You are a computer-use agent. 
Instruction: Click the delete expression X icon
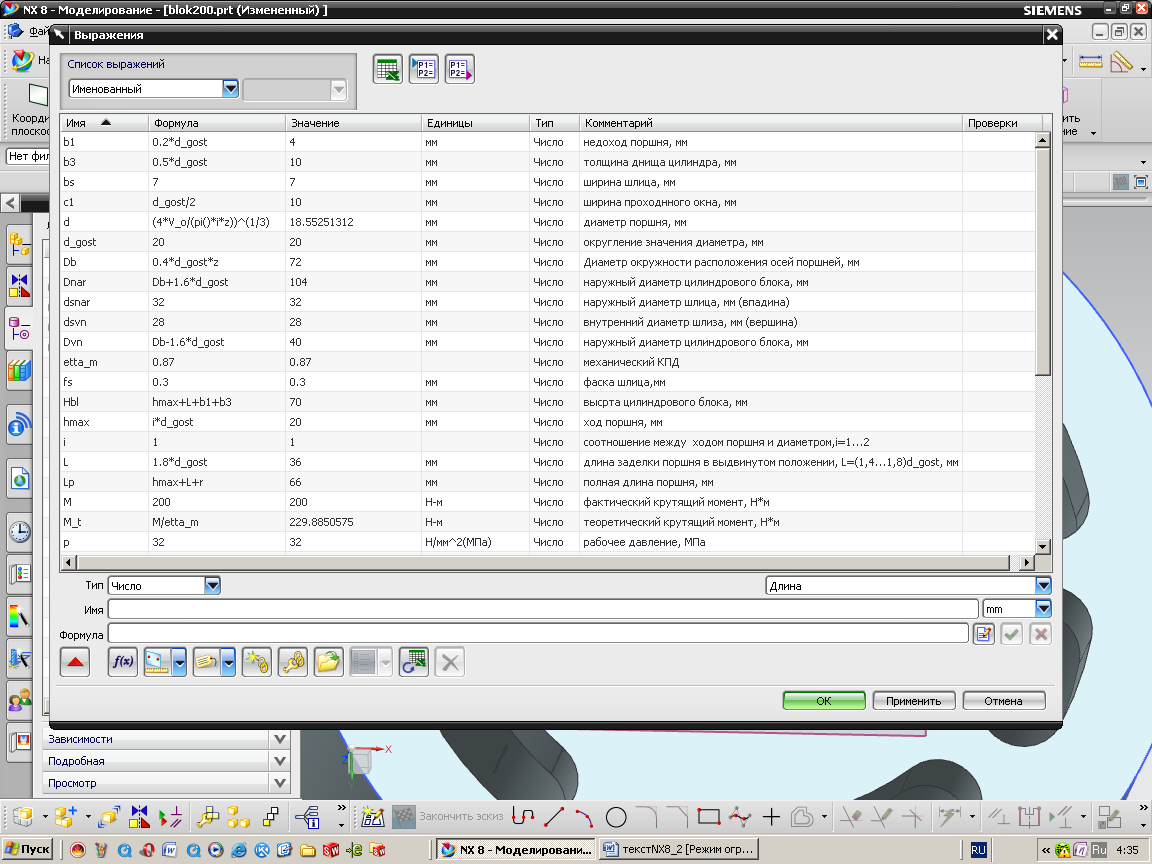[450, 662]
